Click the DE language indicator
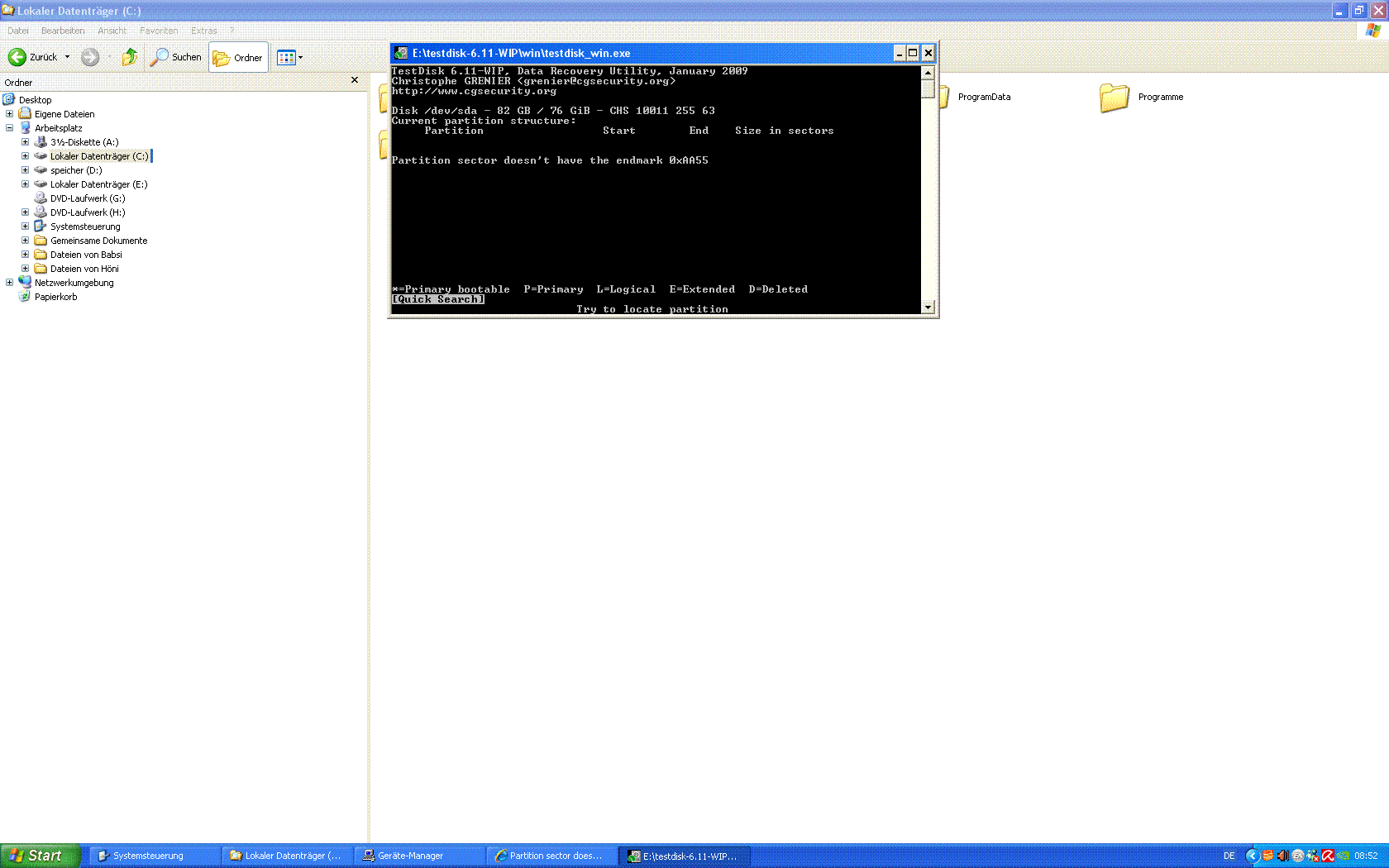The height and width of the screenshot is (868, 1389). [1229, 856]
